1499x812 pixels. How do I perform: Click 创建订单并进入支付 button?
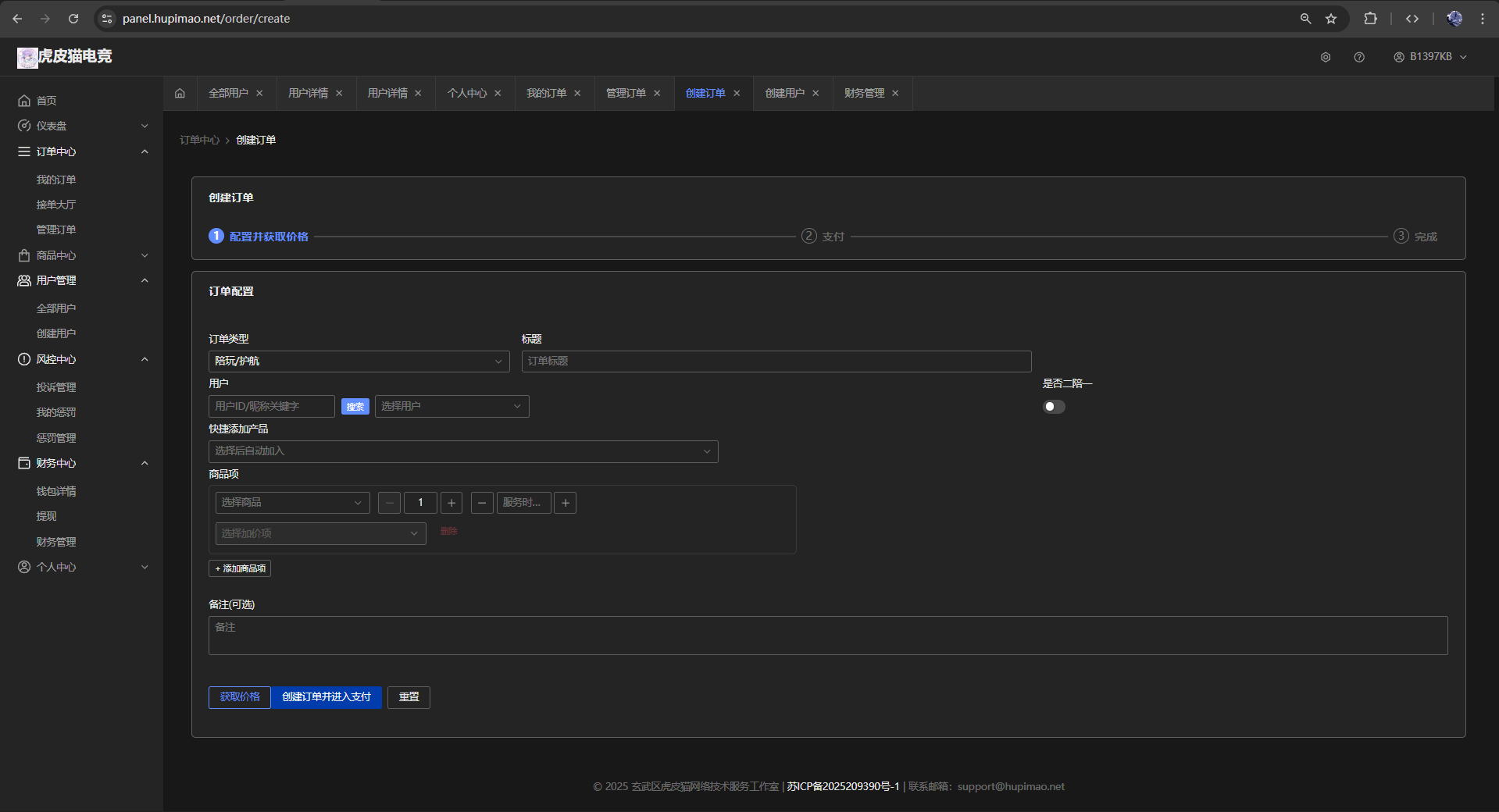click(x=326, y=697)
